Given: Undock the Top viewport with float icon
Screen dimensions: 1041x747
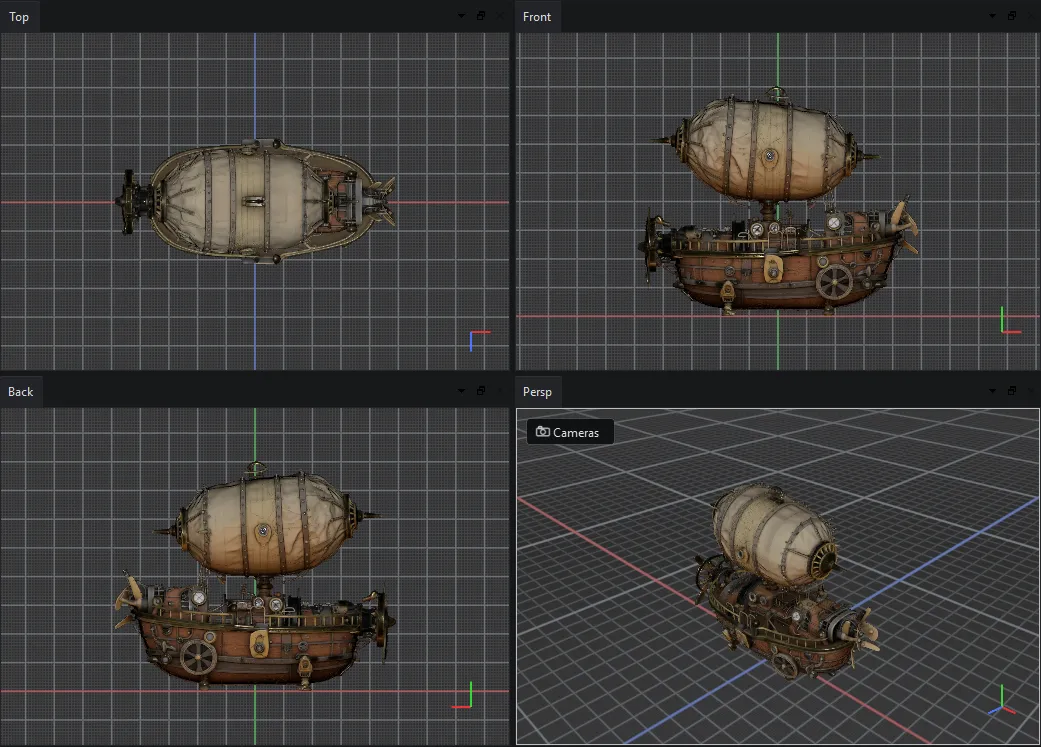Looking at the screenshot, I should tap(481, 16).
